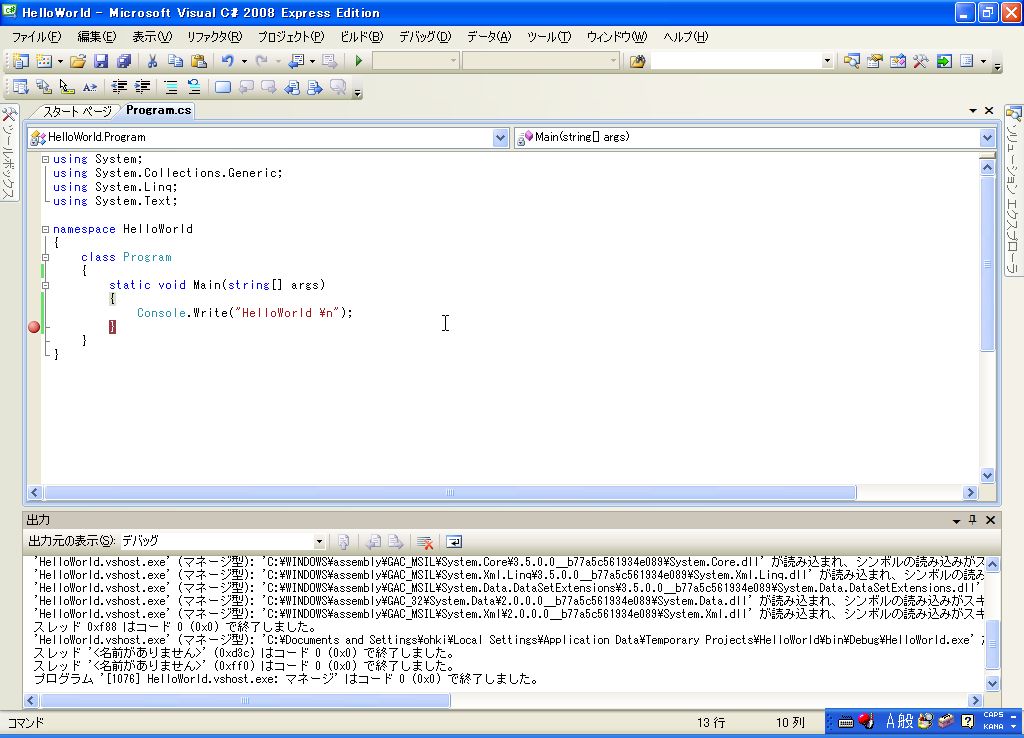Click the Find in Files binoculars icon
This screenshot has width=1024, height=738.
pyautogui.click(x=637, y=61)
